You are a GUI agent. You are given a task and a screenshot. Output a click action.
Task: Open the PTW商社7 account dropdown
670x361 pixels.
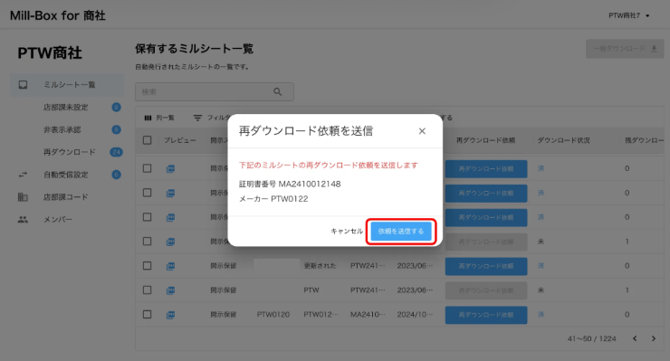629,15
